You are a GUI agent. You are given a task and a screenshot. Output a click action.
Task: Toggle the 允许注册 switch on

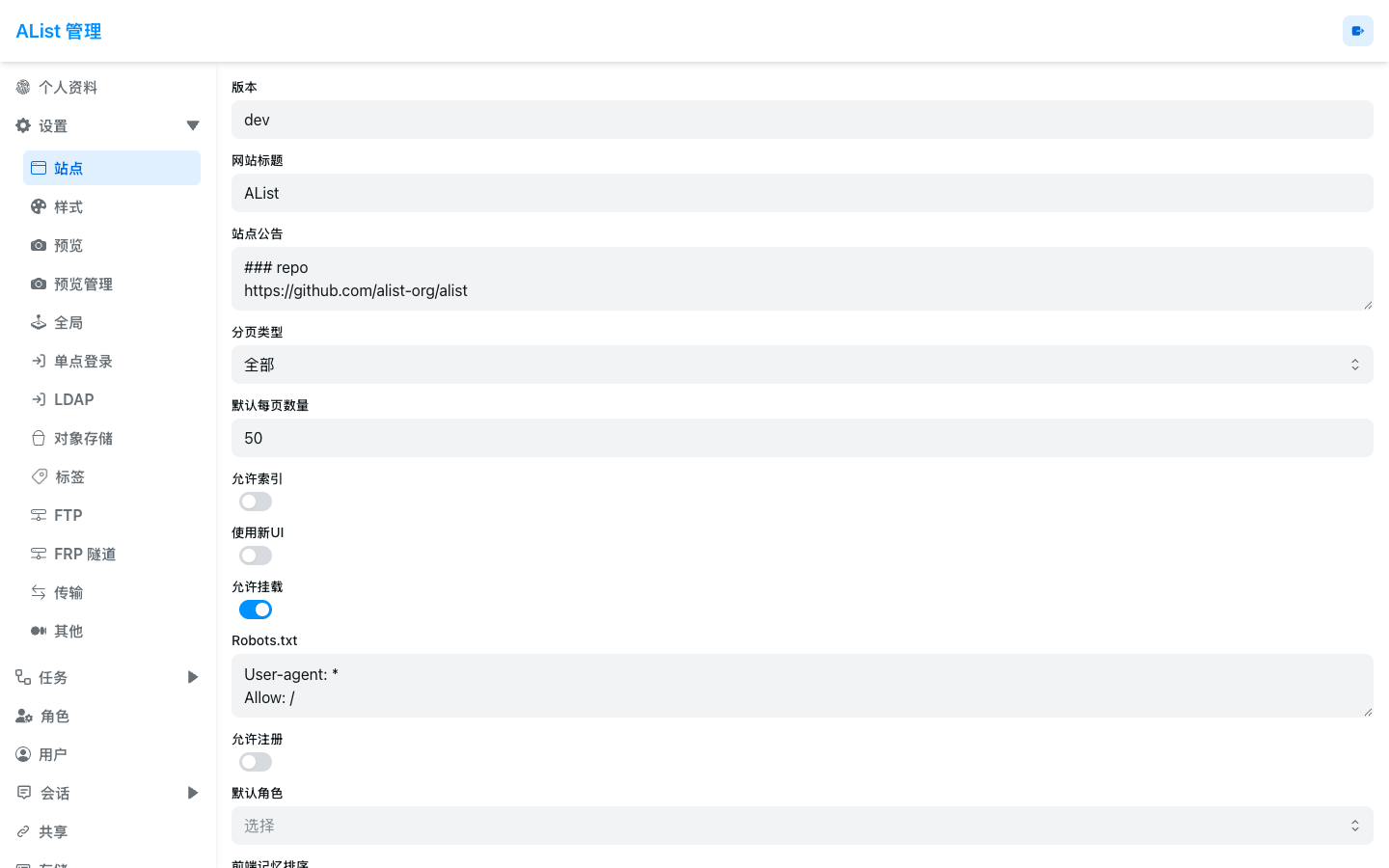click(x=256, y=762)
